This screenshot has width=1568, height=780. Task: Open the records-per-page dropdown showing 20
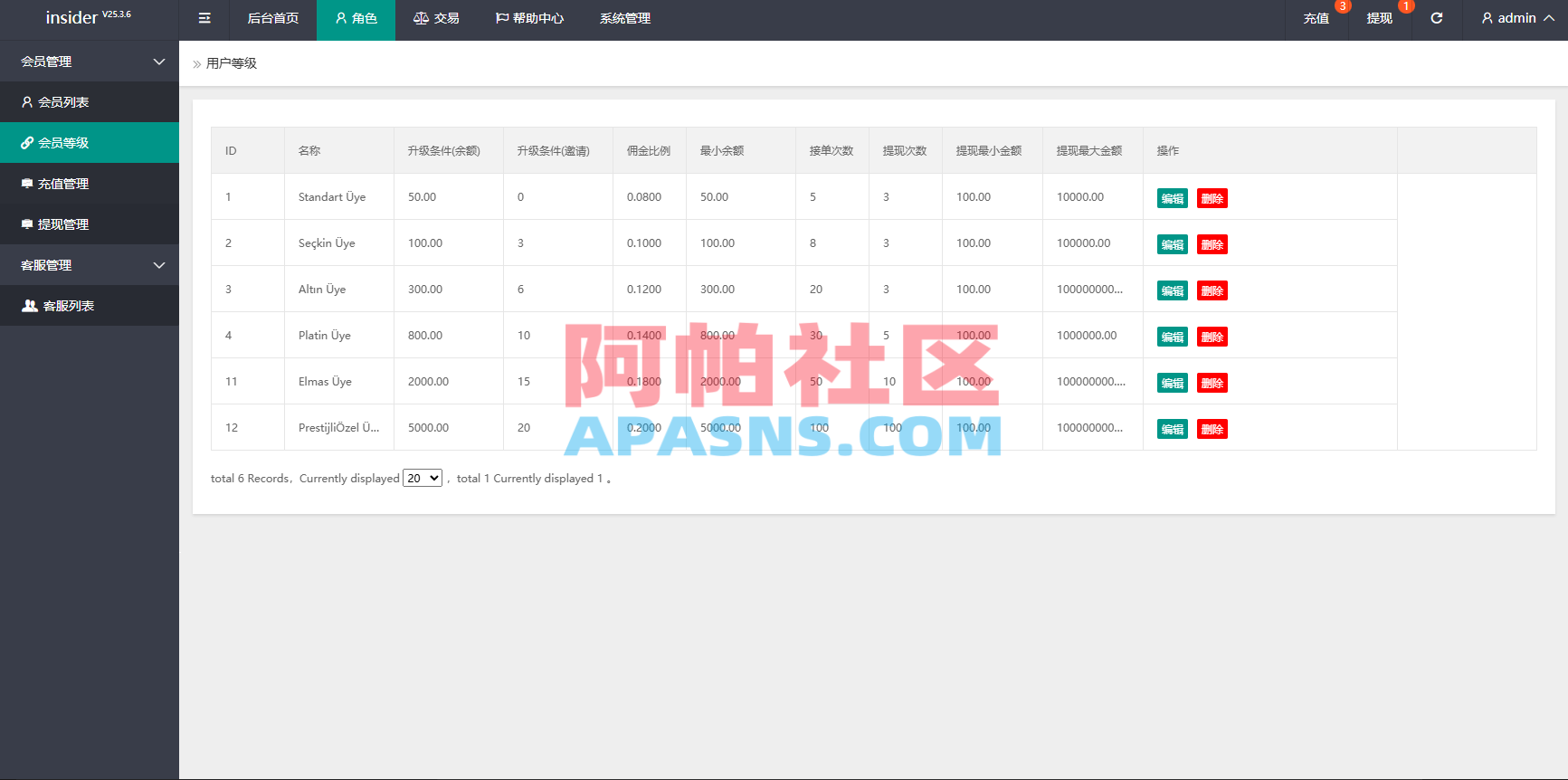click(423, 478)
